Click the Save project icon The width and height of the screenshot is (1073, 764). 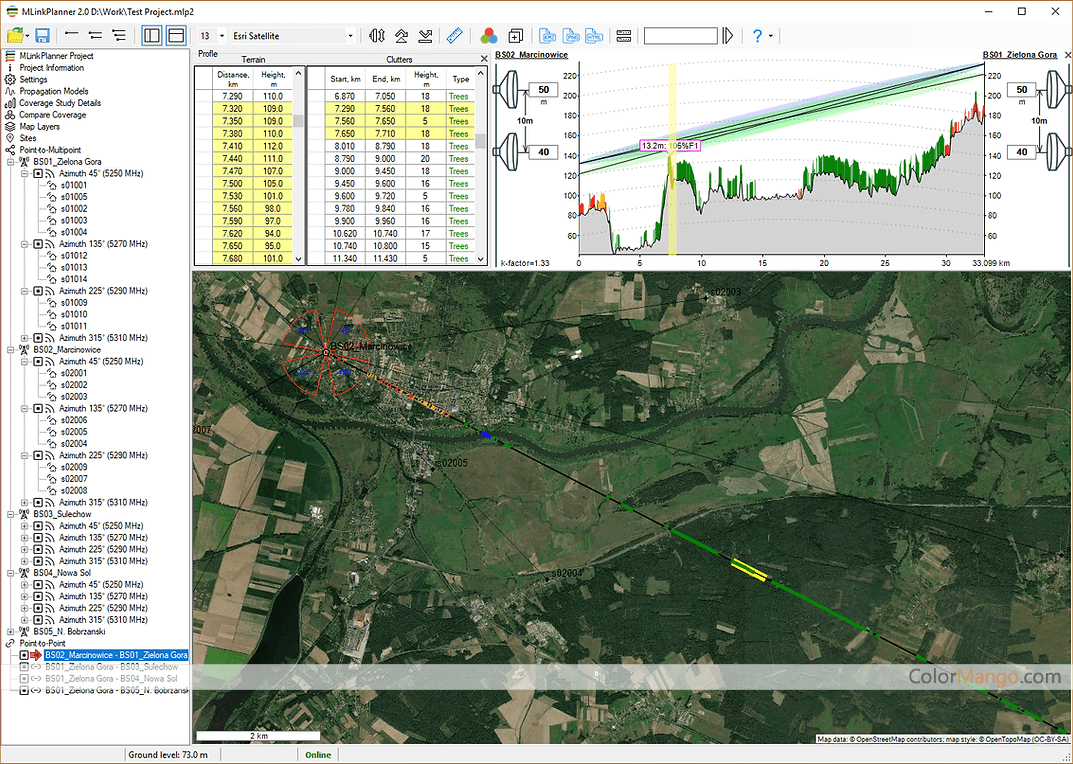43,35
